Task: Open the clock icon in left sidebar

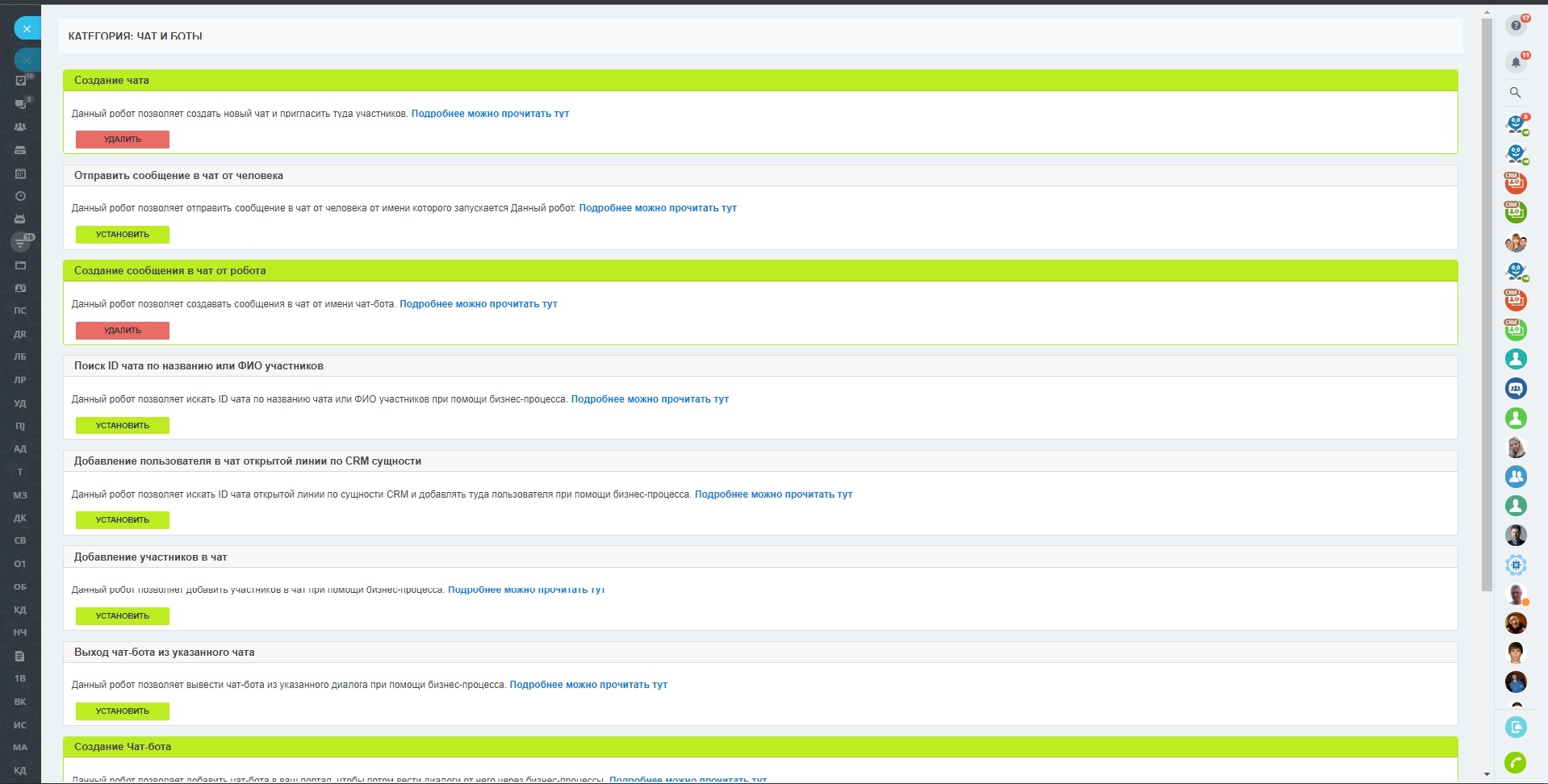Action: point(21,196)
